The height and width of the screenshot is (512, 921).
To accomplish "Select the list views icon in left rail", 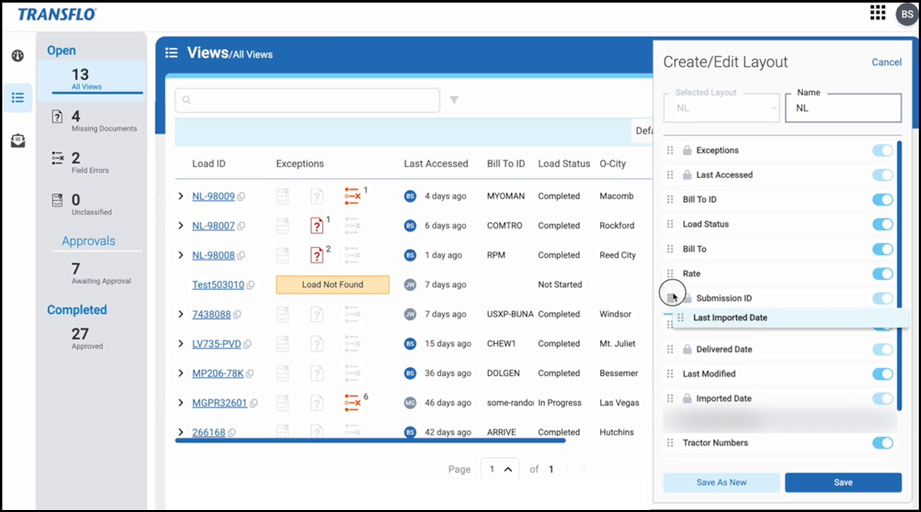I will (18, 97).
